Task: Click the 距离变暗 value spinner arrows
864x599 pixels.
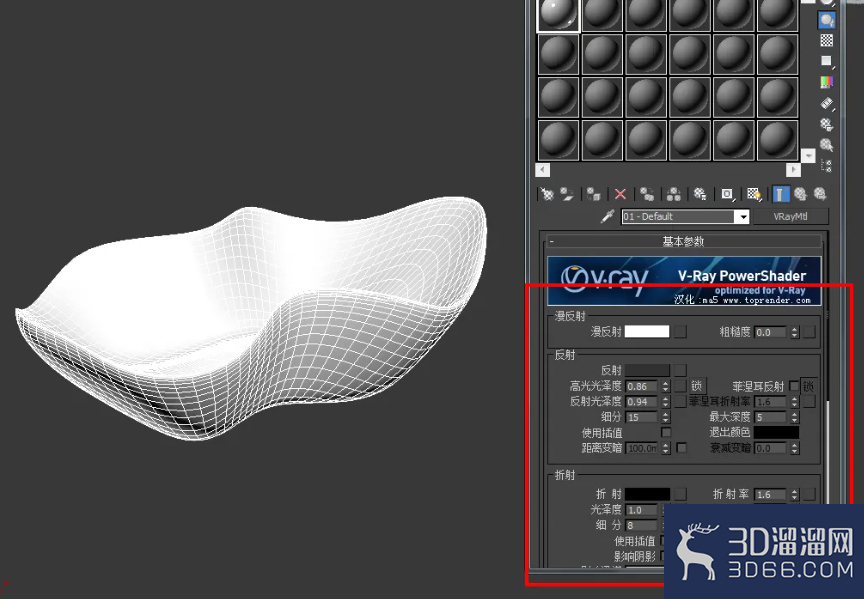Action: point(666,447)
